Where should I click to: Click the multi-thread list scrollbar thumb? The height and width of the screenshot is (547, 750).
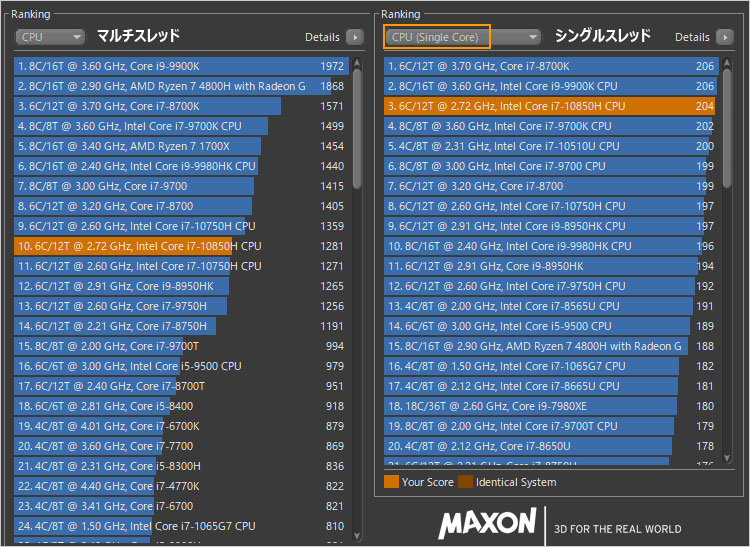[x=357, y=129]
